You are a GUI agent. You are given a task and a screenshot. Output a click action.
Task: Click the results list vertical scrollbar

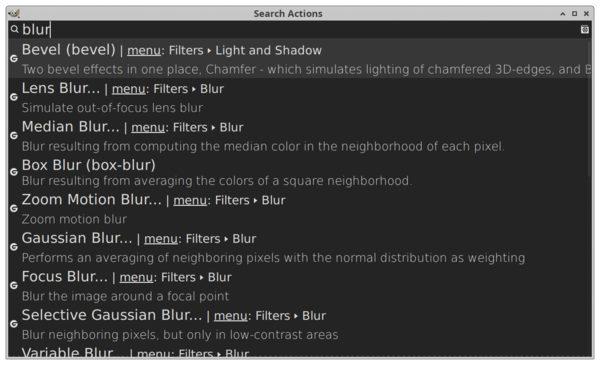click(x=590, y=109)
